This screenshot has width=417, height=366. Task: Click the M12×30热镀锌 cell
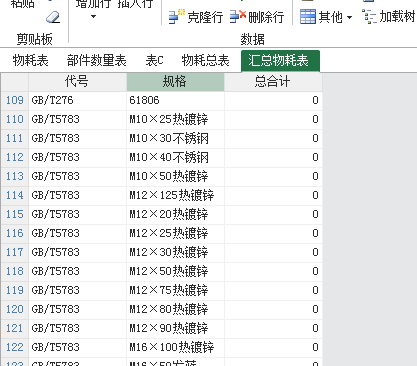tap(175, 252)
